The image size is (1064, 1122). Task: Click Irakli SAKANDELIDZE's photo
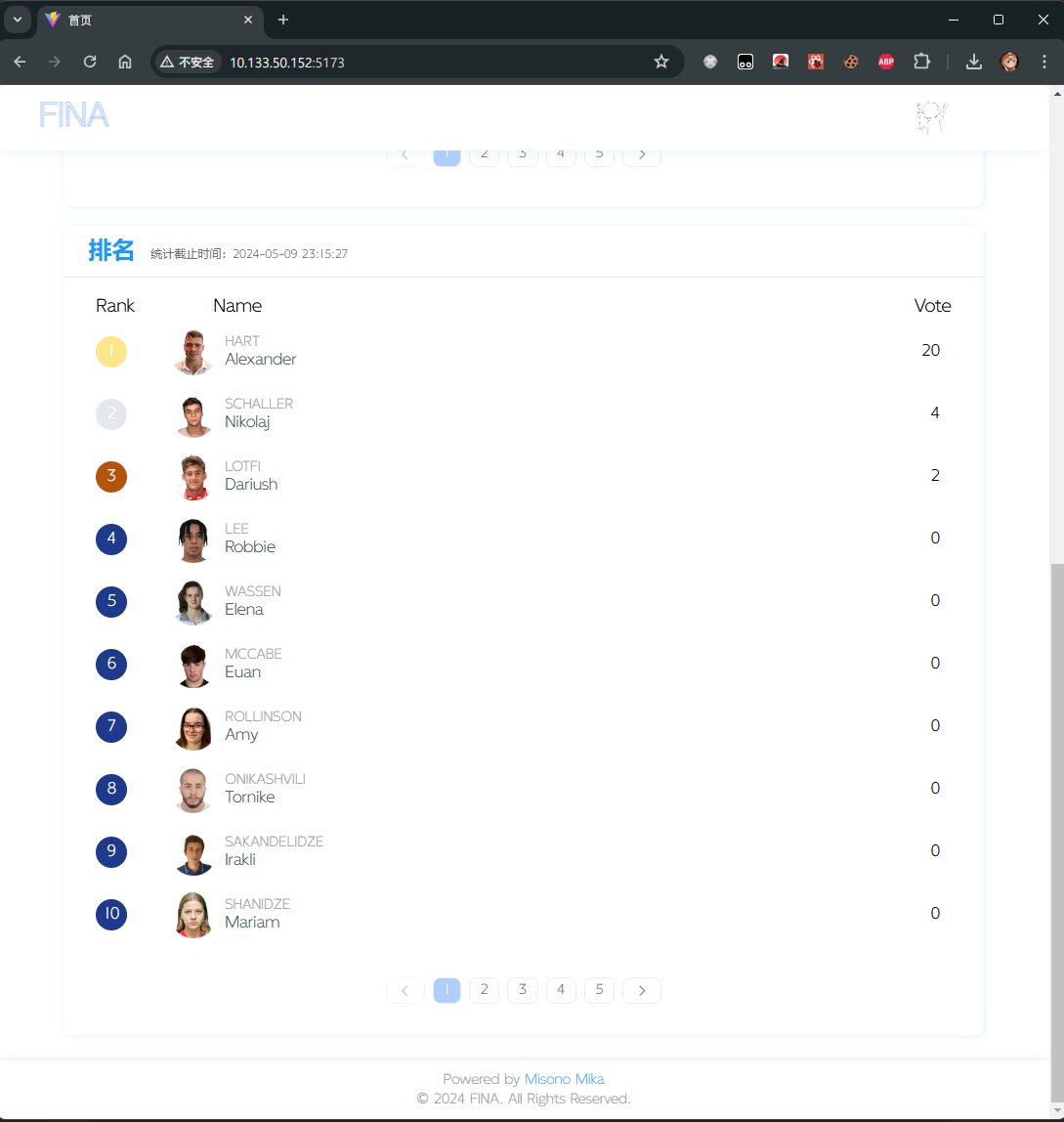coord(193,853)
